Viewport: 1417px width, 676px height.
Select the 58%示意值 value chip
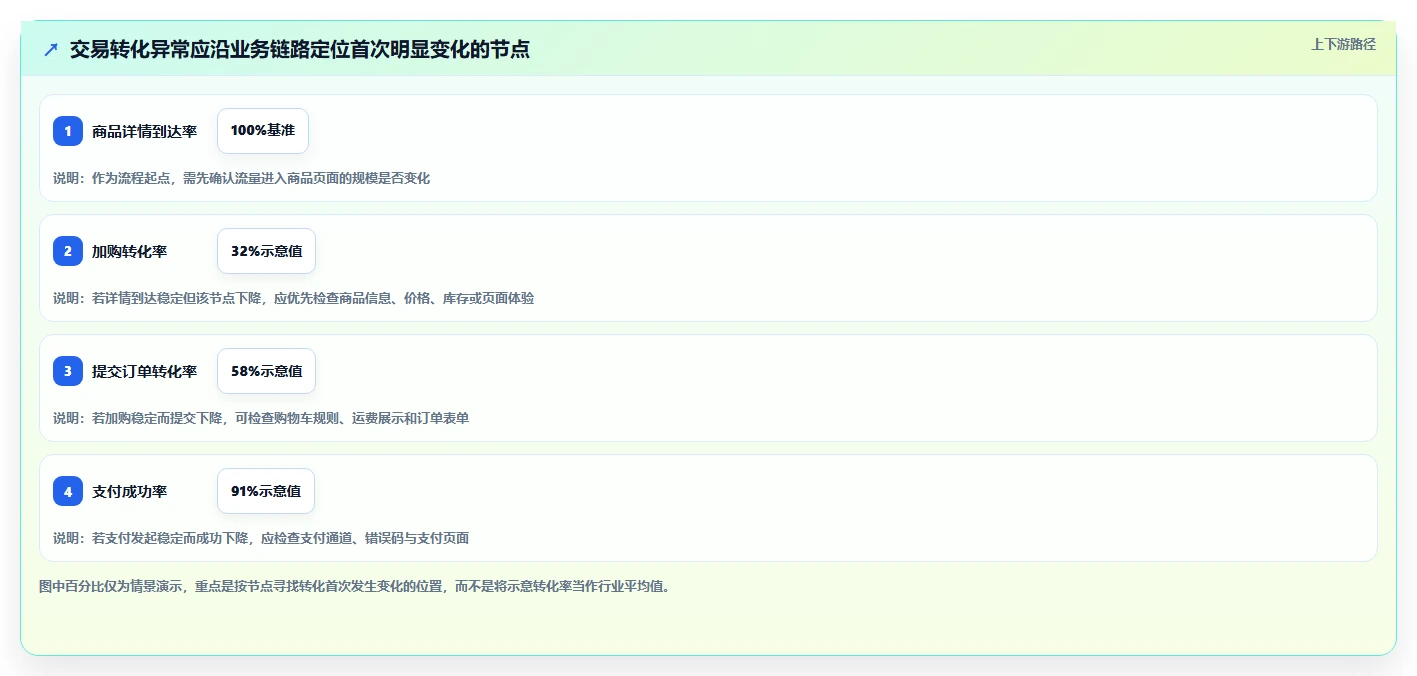pos(266,371)
